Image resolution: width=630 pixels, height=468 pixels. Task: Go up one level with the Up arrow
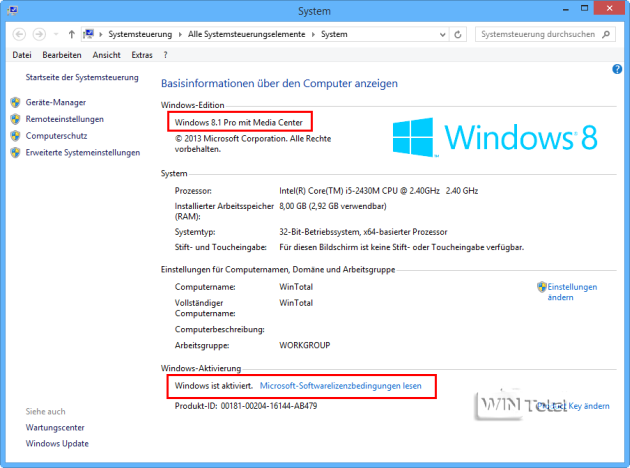coord(72,35)
